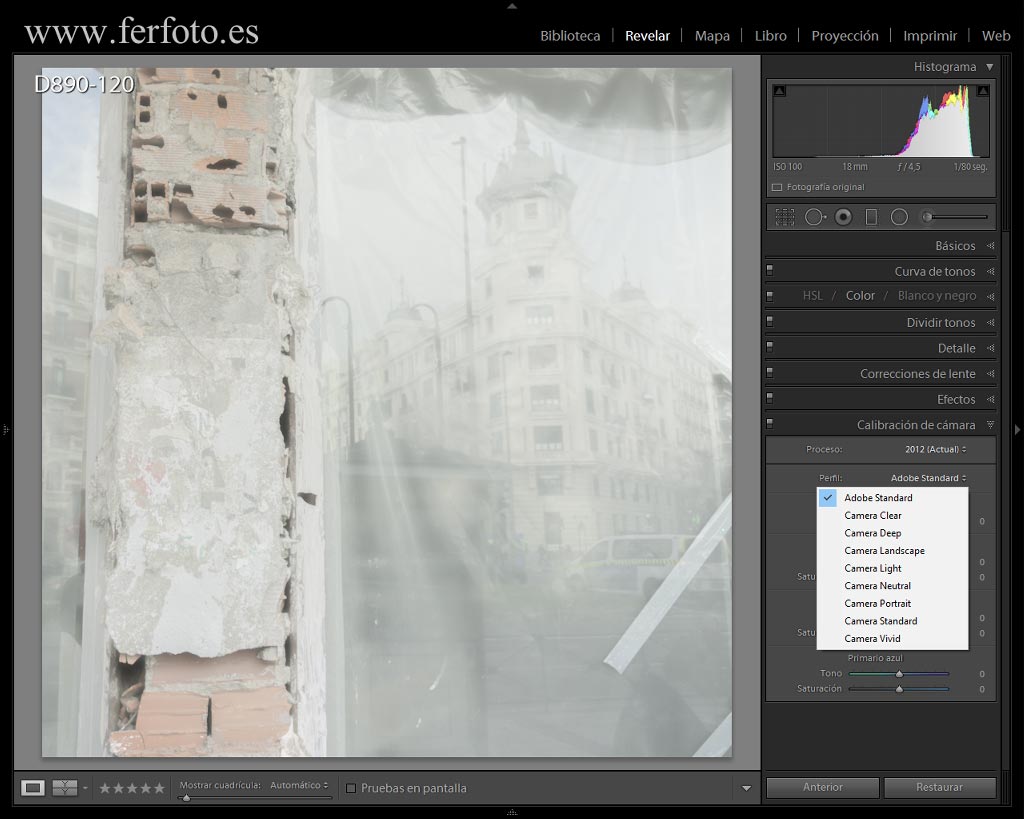
Task: Click the Restaurar button
Action: coord(939,787)
